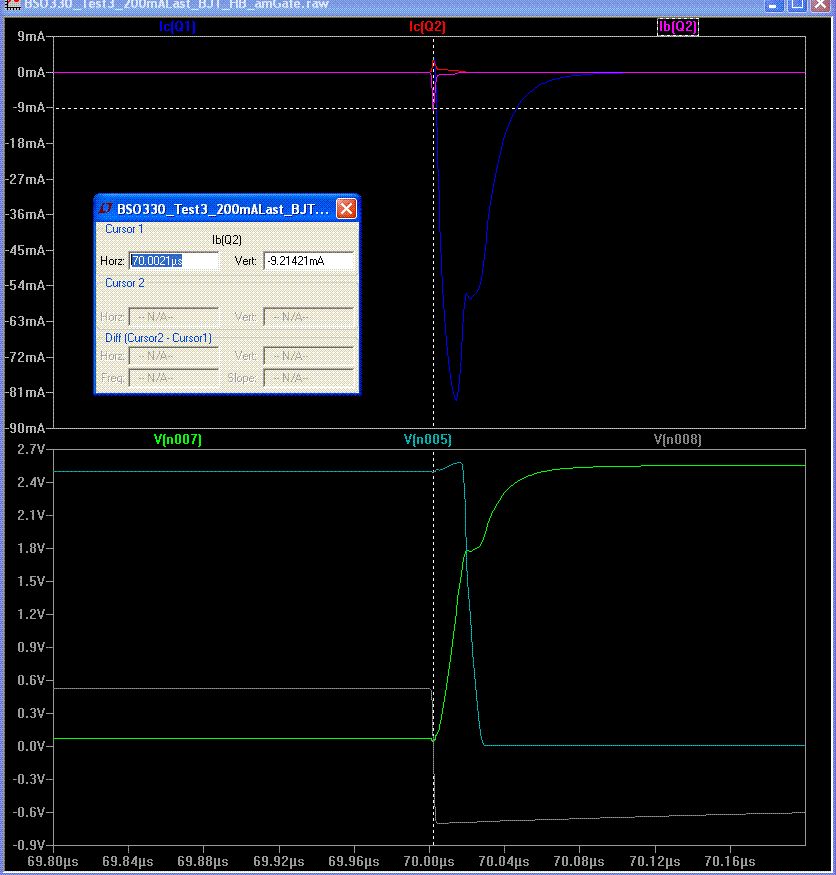This screenshot has width=836, height=875.
Task: Click the V(n007) trace label
Action: [x=178, y=439]
